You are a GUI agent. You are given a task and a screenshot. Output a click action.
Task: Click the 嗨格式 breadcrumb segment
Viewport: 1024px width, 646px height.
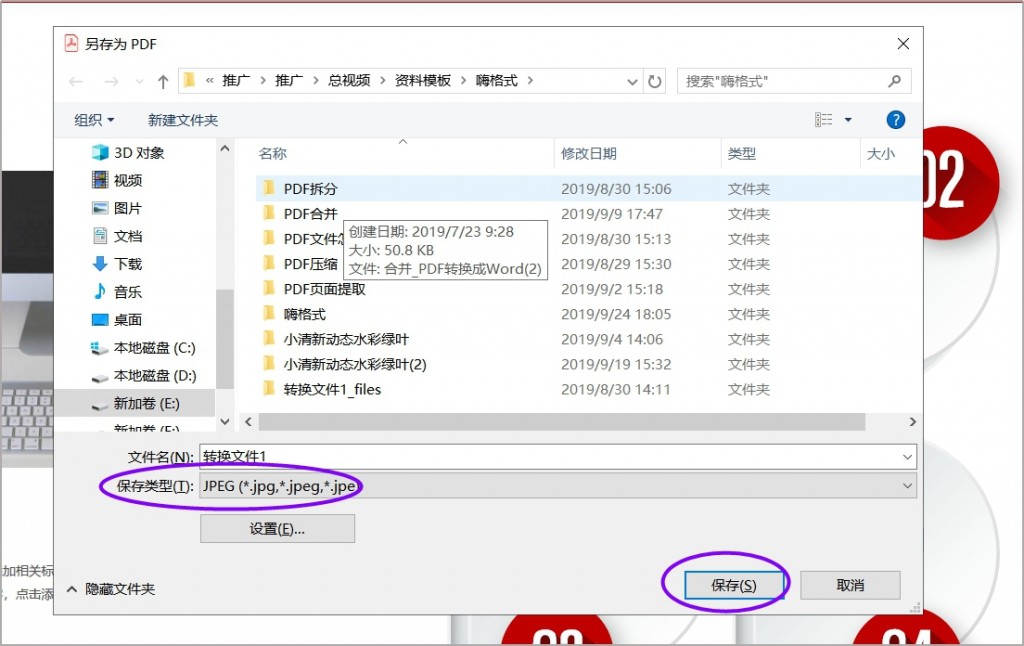pos(496,80)
